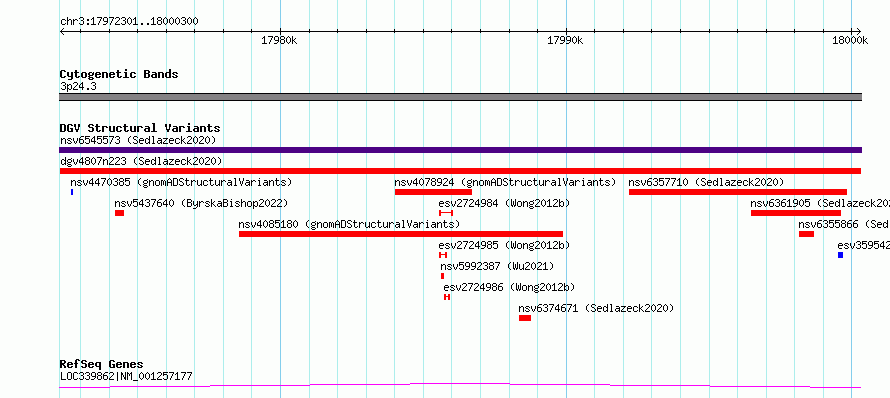Open nsv4078924 (gnomADStructuralVariants) label
Image resolution: width=890 pixels, height=398 pixels.
pos(505,182)
